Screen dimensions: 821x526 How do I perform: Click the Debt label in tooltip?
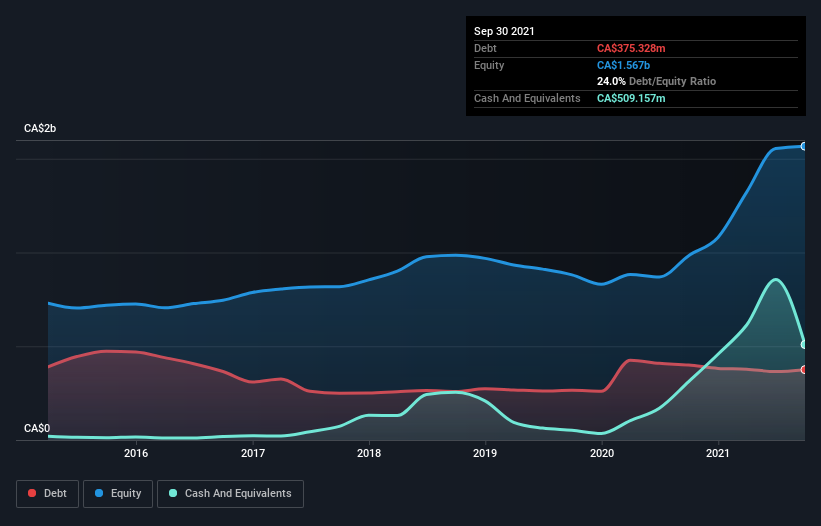pos(485,48)
